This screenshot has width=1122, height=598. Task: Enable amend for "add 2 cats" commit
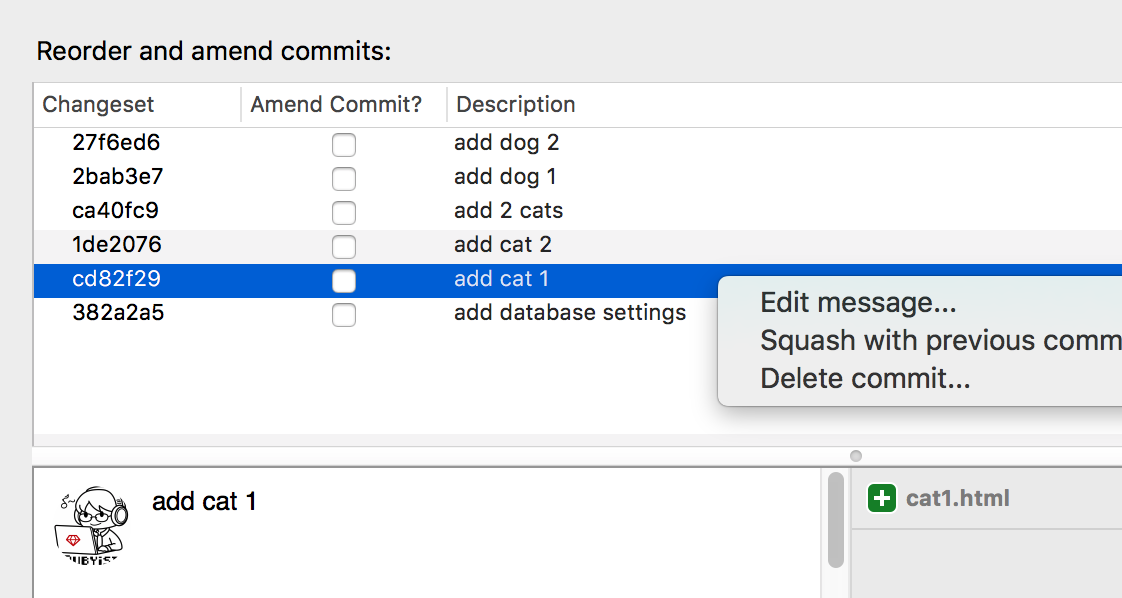click(344, 213)
